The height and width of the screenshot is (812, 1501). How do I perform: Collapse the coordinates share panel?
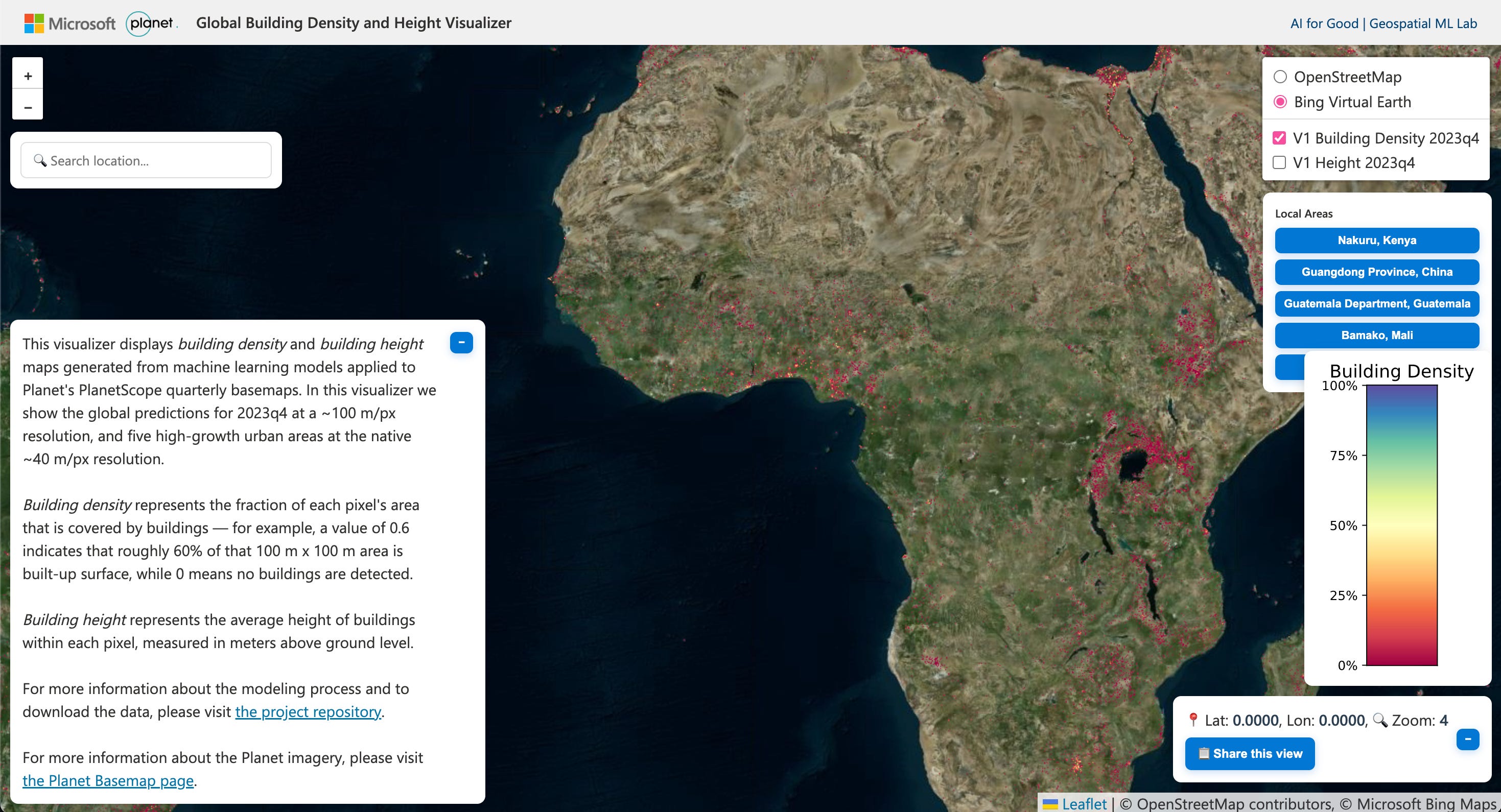(1467, 739)
